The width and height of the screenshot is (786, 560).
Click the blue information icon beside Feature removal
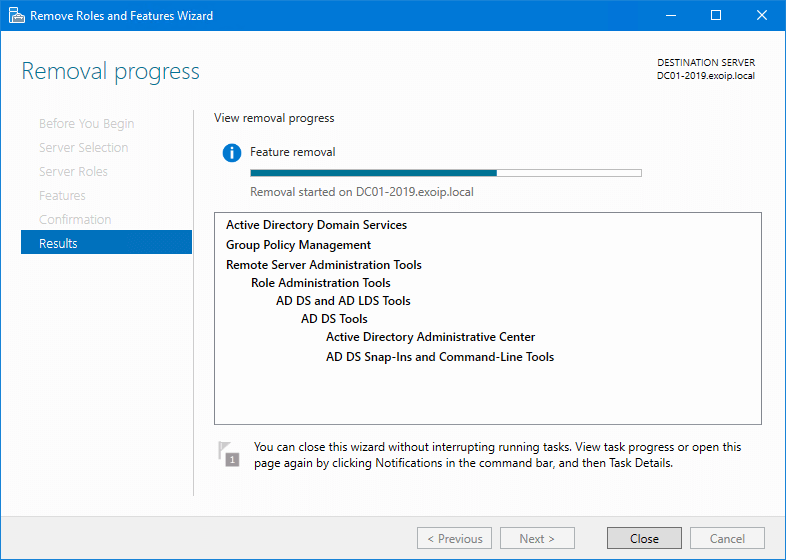point(232,152)
